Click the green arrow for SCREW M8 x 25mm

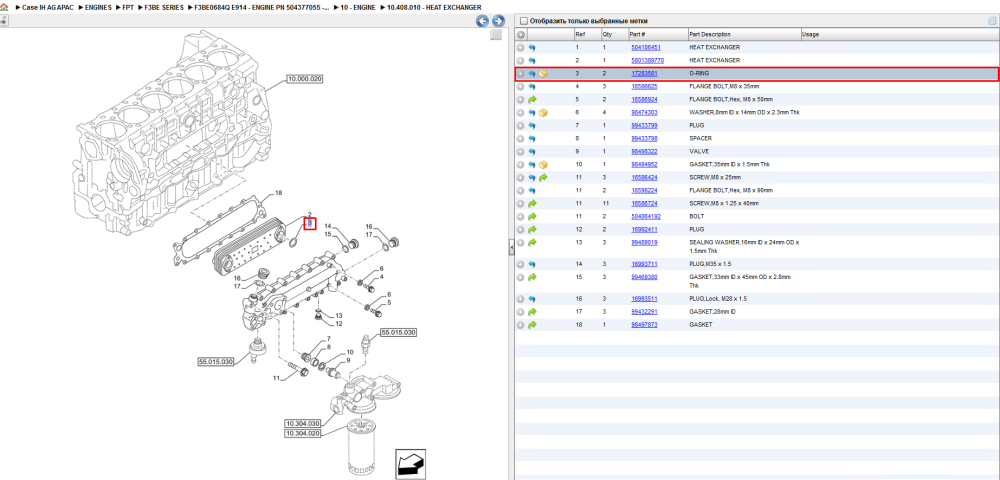(x=543, y=178)
